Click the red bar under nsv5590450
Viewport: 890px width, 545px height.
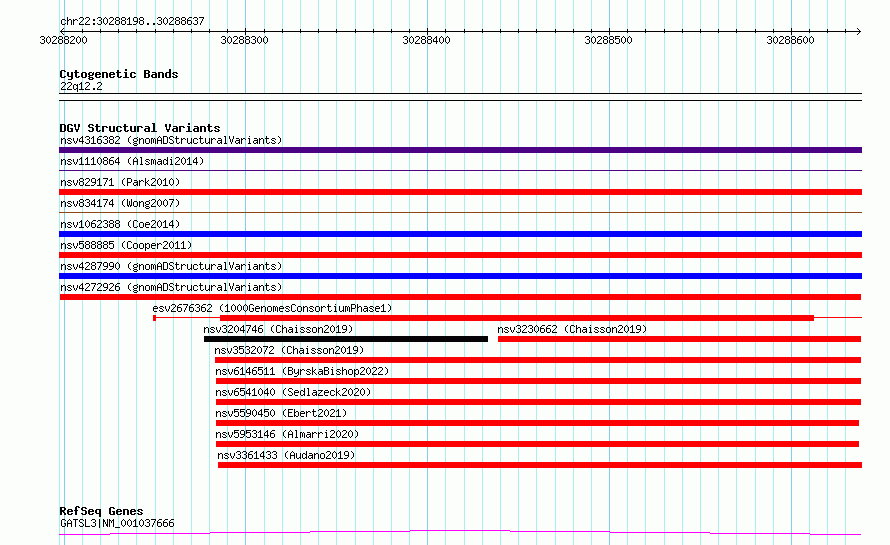coord(538,423)
